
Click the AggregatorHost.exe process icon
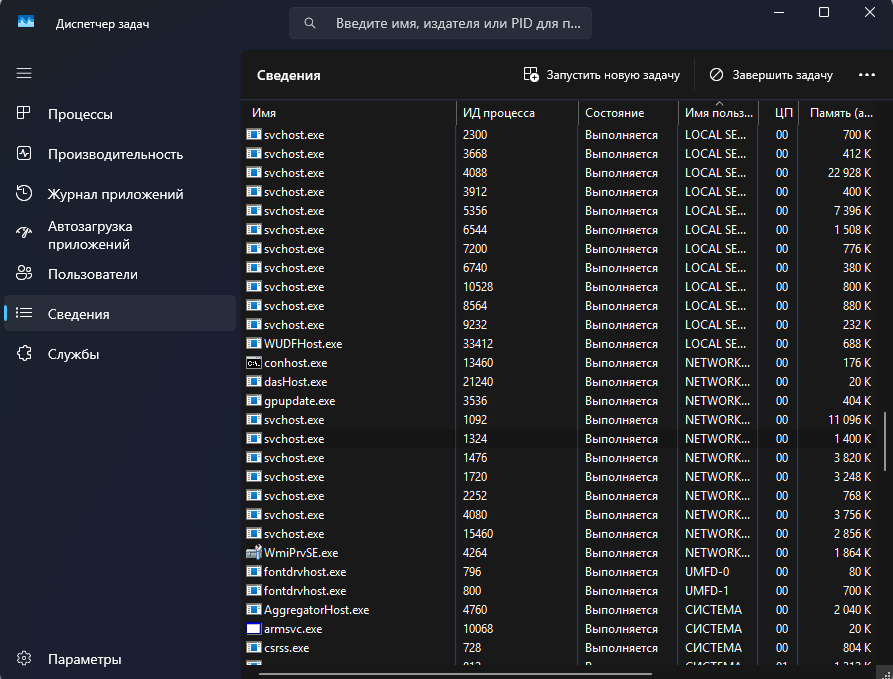(253, 610)
